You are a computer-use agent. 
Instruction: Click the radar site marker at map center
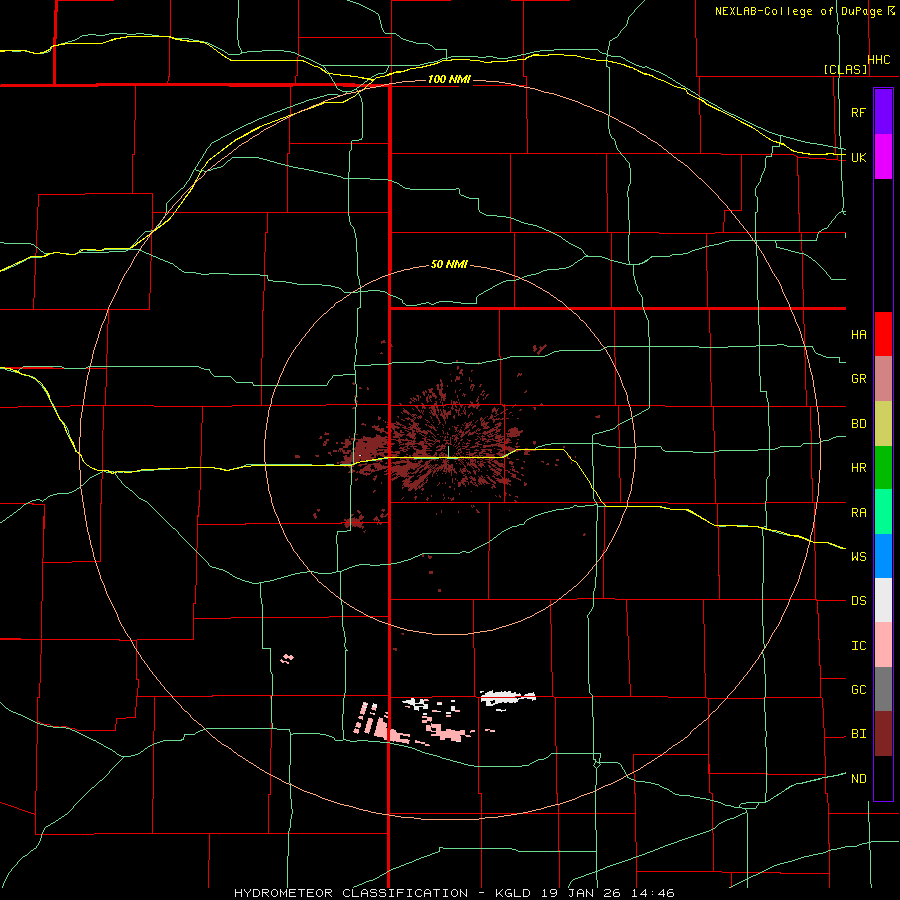click(449, 451)
